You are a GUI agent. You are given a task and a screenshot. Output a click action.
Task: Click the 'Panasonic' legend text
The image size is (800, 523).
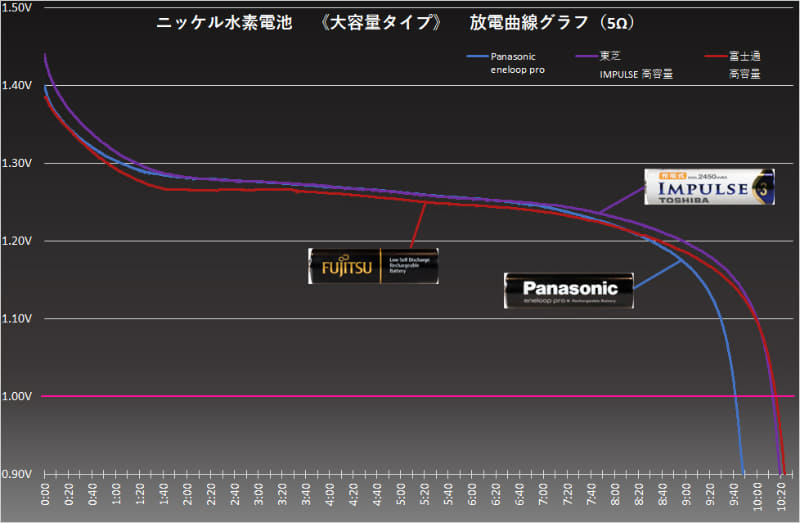coord(513,57)
